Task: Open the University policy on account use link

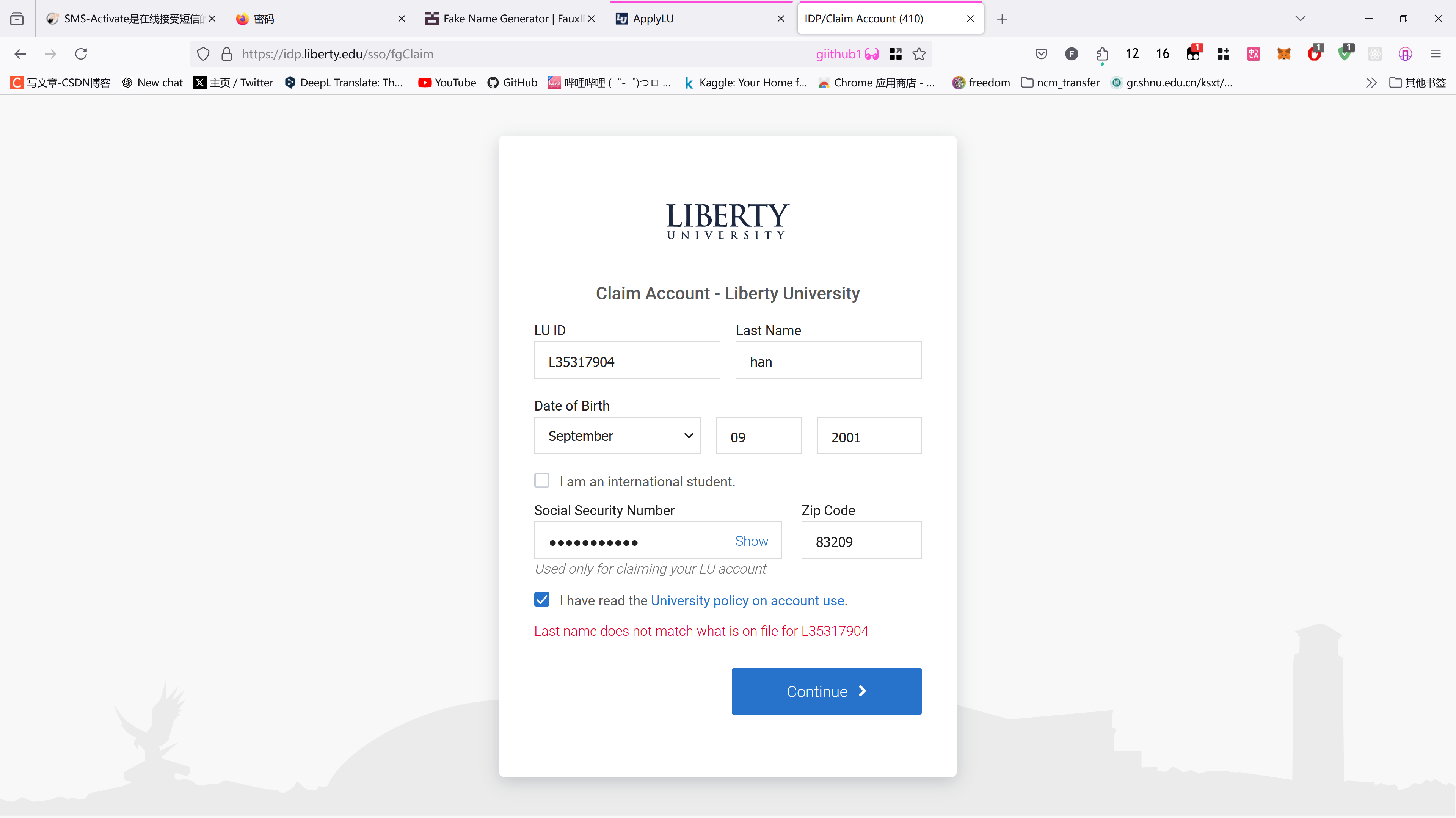Action: coord(749,600)
